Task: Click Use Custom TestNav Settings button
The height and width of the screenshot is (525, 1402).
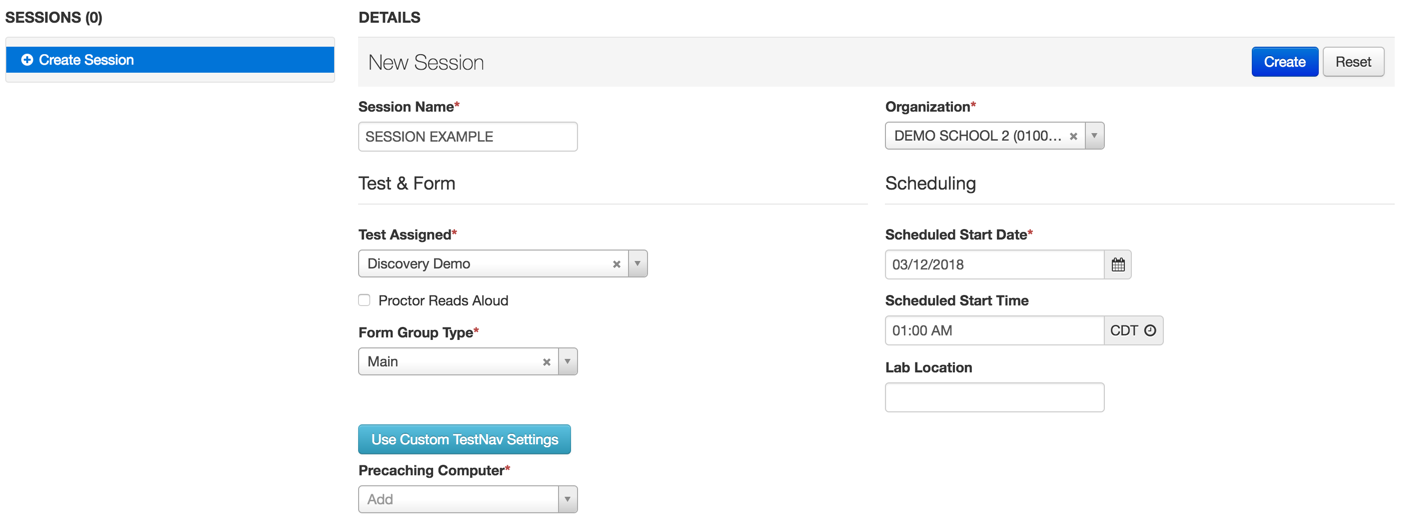Action: point(464,440)
